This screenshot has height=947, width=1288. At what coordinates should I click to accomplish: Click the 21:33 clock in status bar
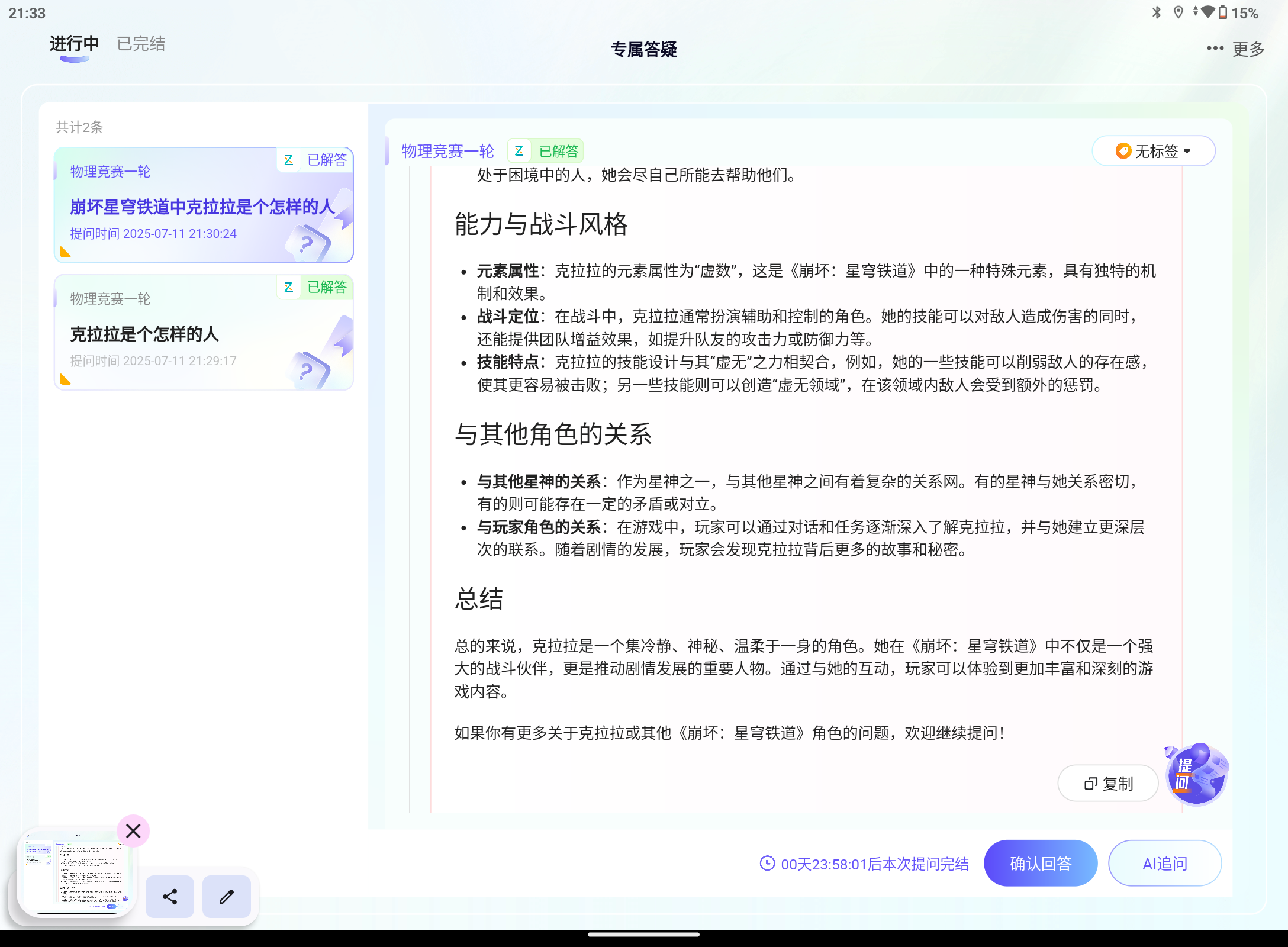pyautogui.click(x=27, y=13)
